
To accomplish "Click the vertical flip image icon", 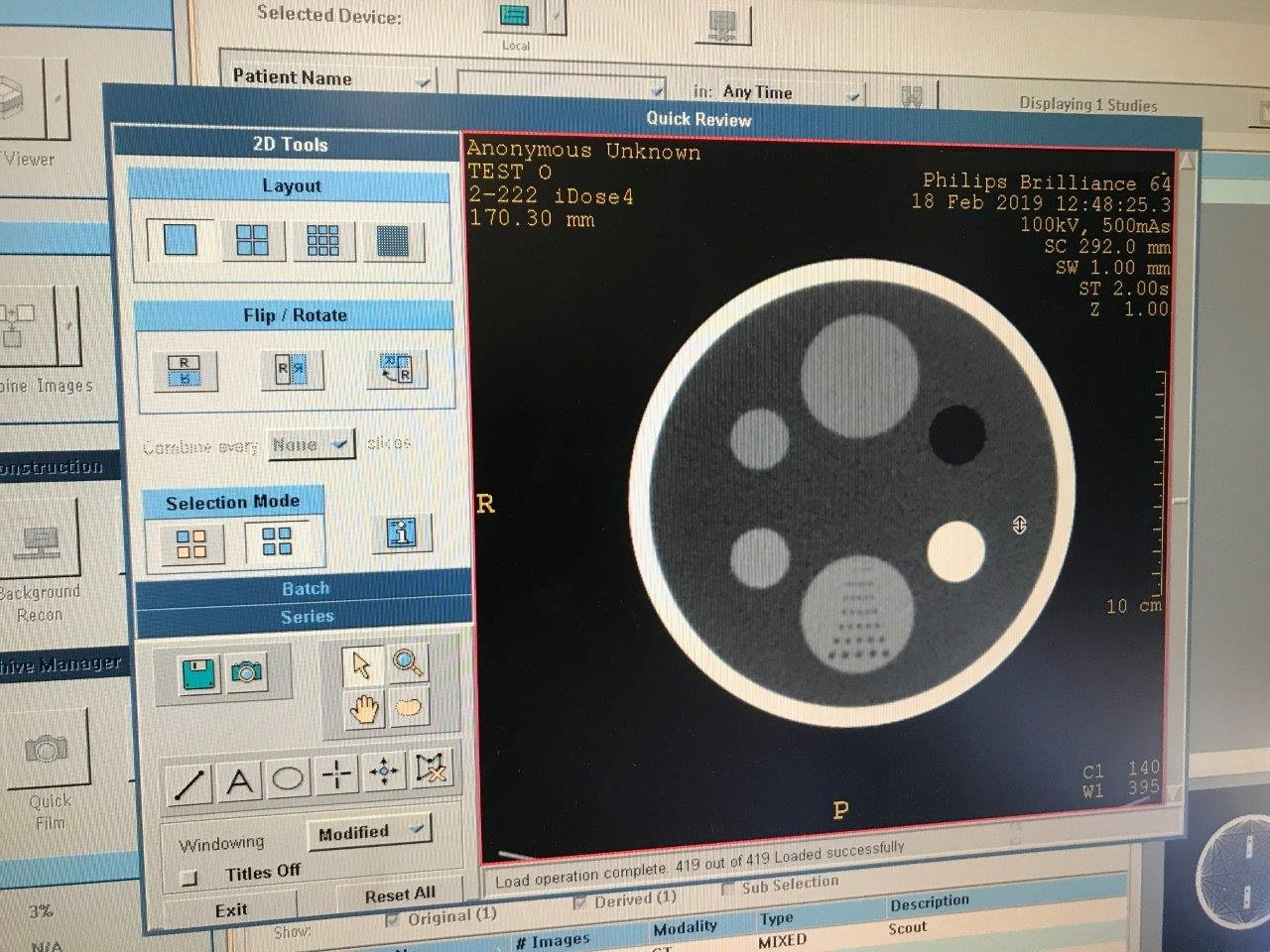I will [185, 370].
